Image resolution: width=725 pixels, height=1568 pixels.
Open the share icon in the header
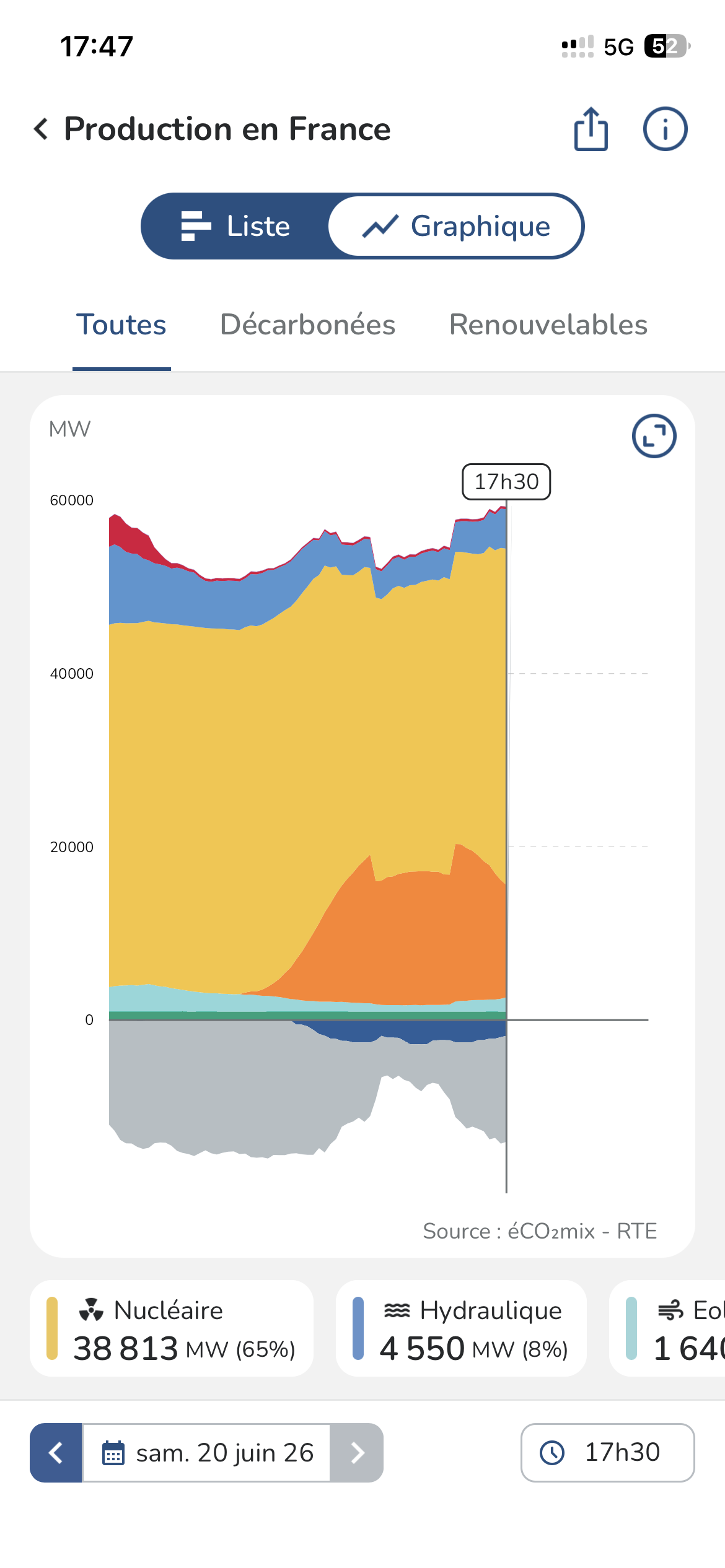pos(591,129)
